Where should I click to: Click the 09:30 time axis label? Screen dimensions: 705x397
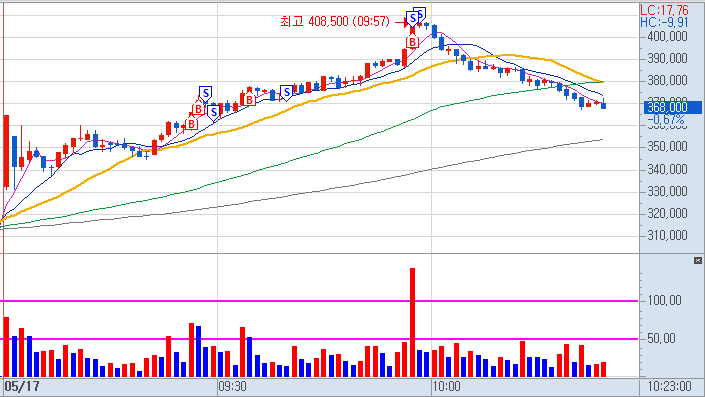coord(232,387)
